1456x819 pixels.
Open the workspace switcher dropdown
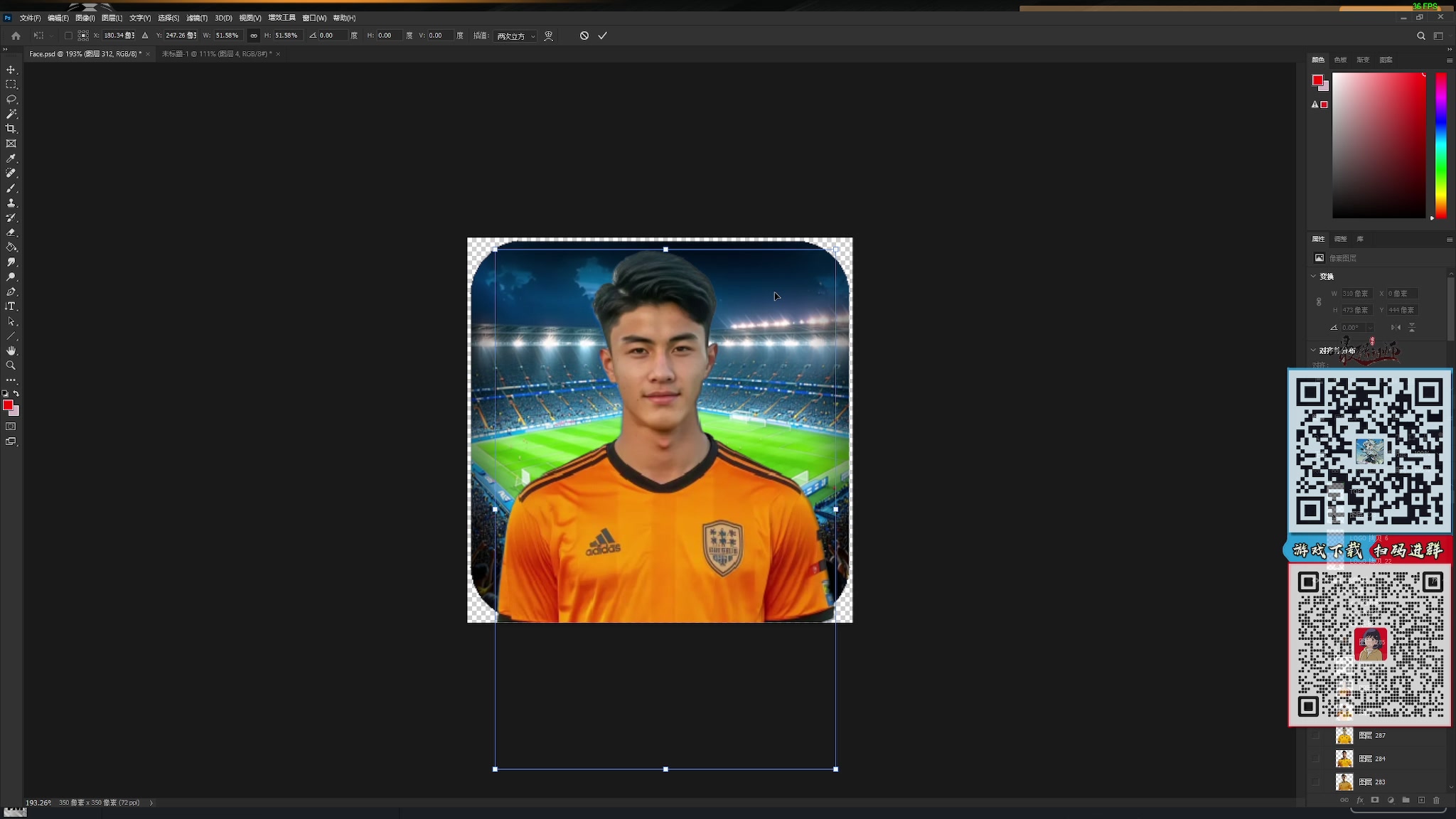pyautogui.click(x=1438, y=36)
